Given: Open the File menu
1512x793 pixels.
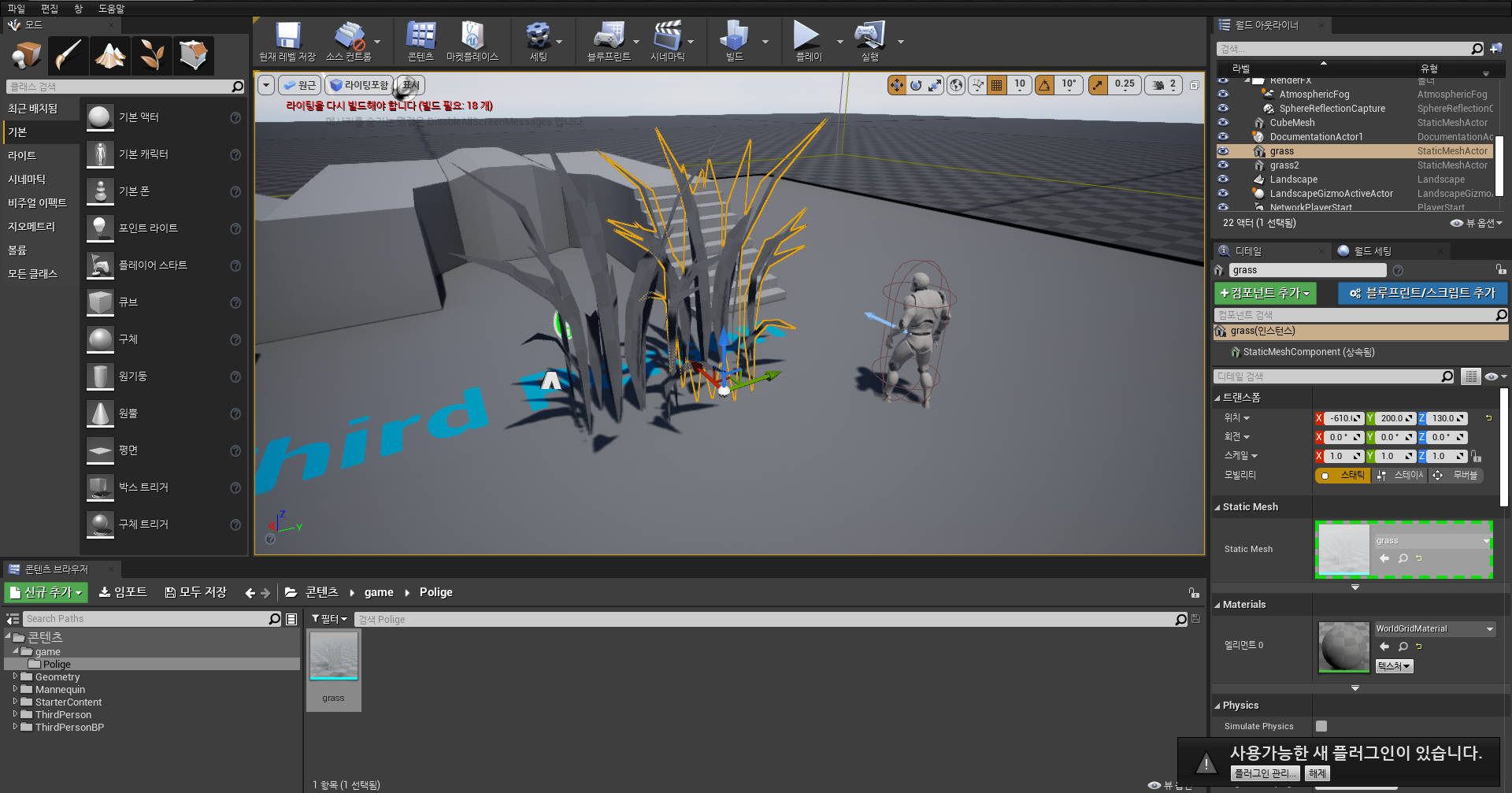Looking at the screenshot, I should pos(17,9).
